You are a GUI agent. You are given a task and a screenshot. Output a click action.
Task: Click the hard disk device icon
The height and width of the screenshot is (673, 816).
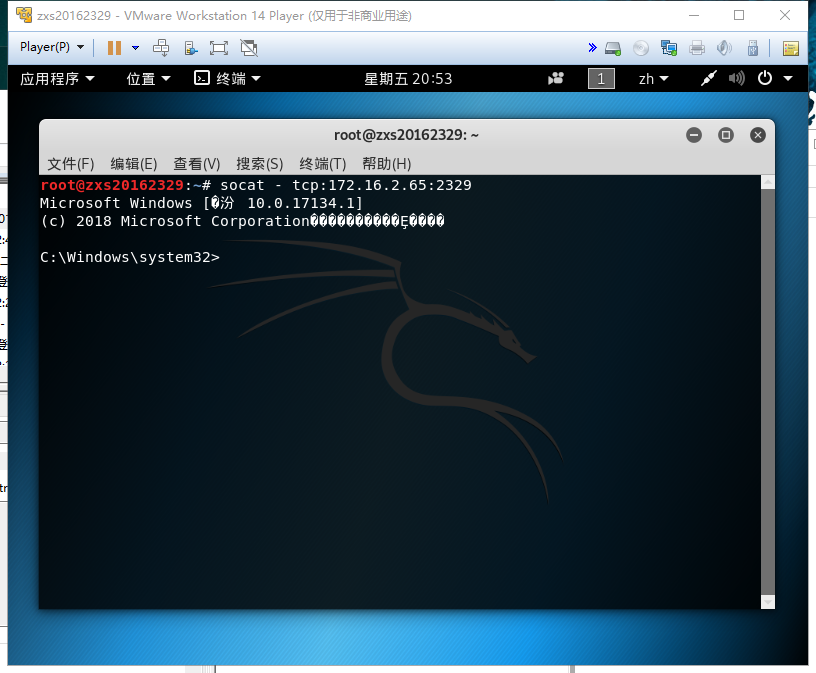pos(613,48)
